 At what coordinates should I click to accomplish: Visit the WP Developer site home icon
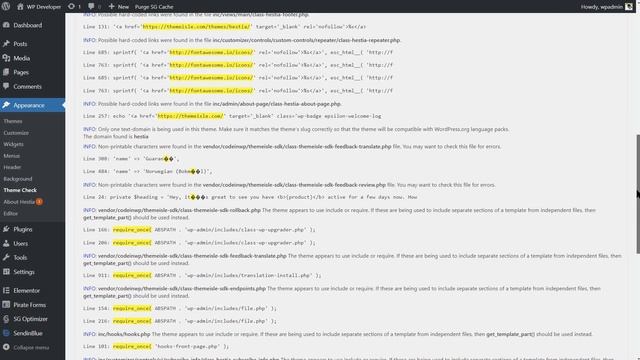coord(20,7)
